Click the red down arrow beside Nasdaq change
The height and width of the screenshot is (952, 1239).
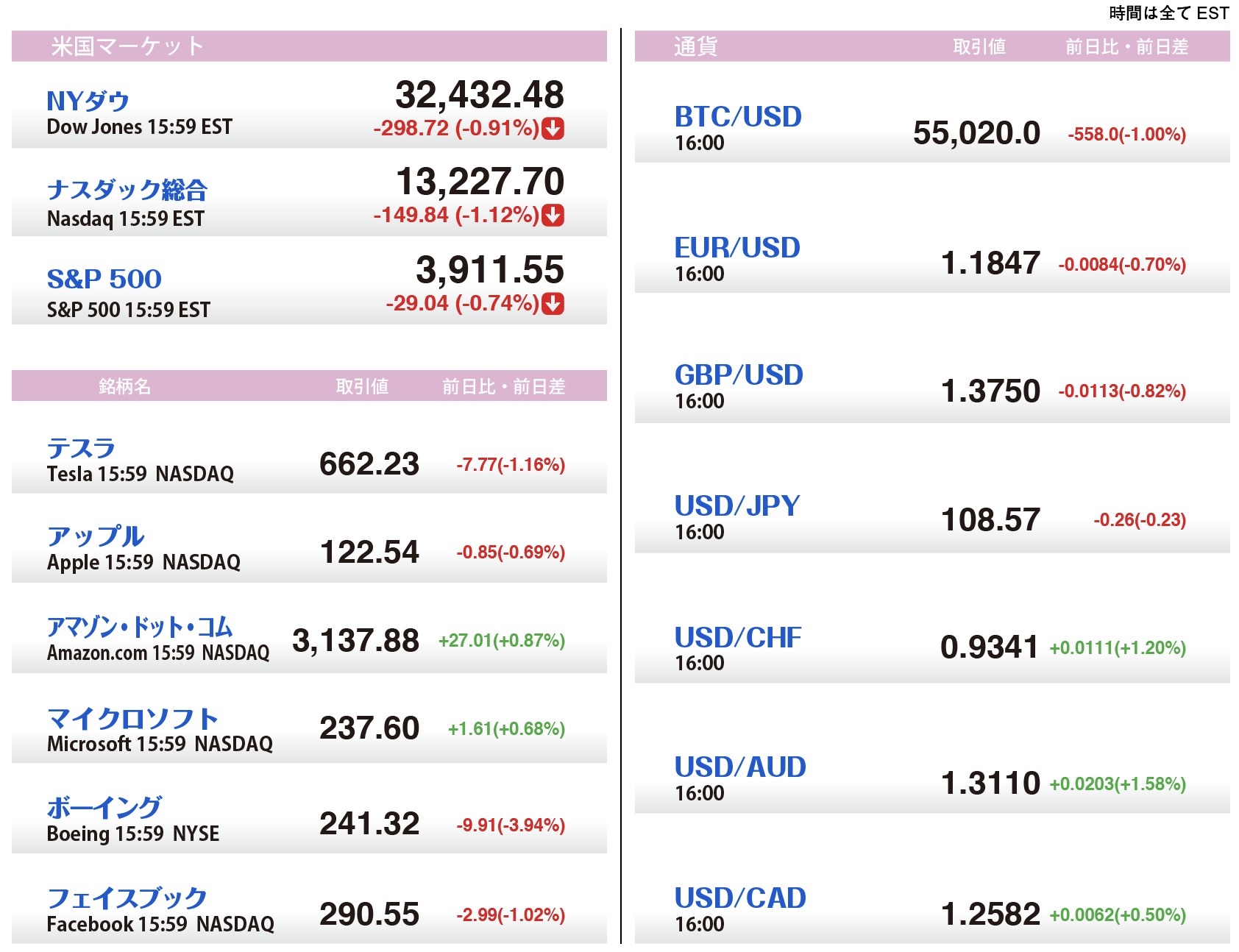tap(553, 216)
